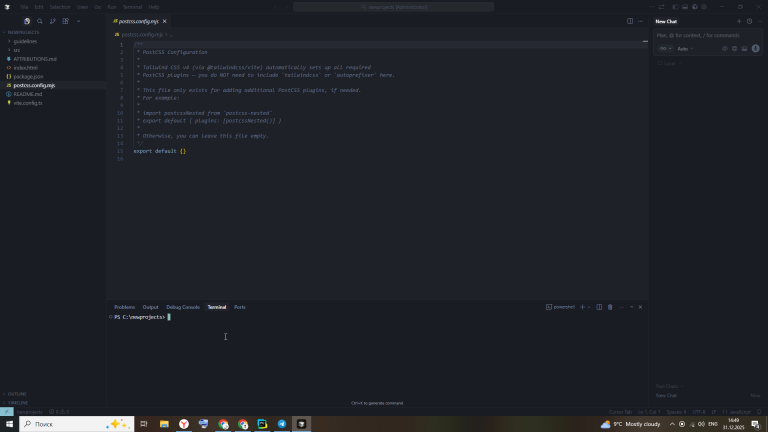
Task: Expand the guidelines folder
Action: coord(53,41)
